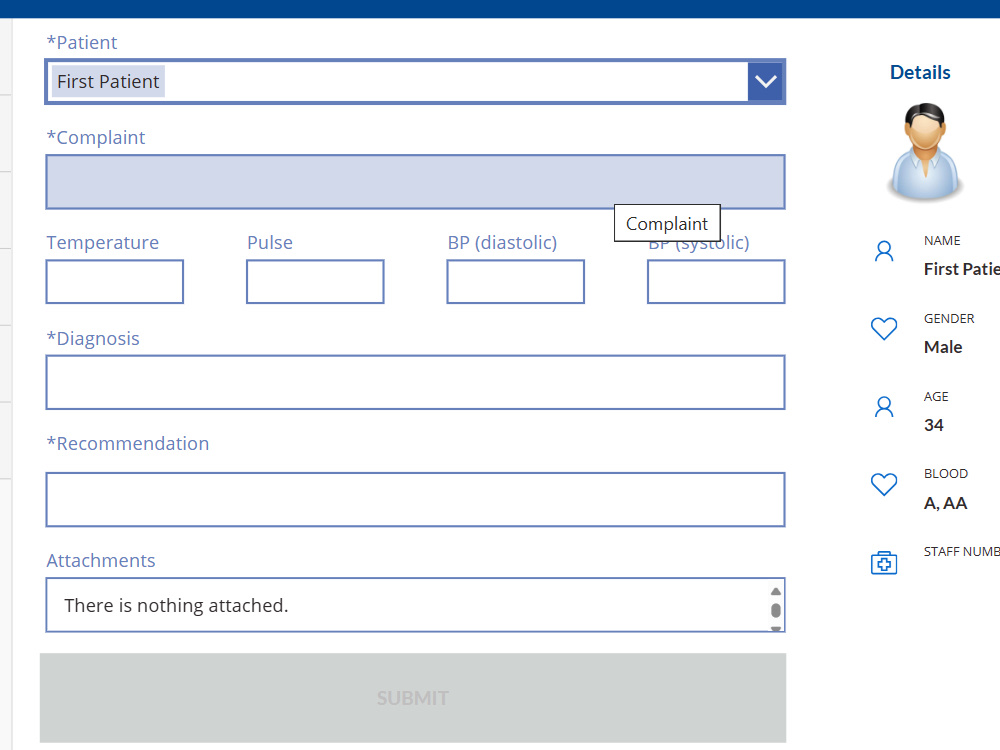The image size is (1000, 750).
Task: Click the medical kit icon beside STAFF NUMBER
Action: 884,562
